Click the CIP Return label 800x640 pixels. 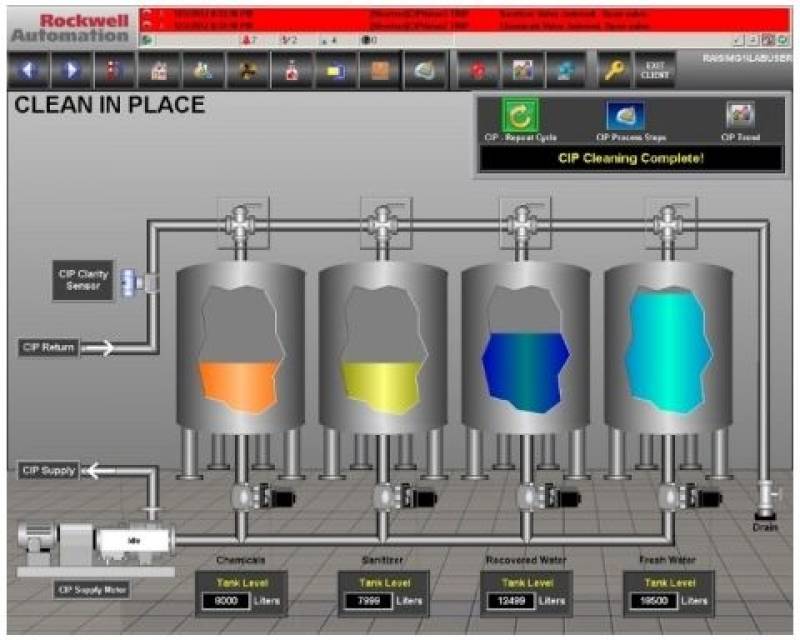48,348
